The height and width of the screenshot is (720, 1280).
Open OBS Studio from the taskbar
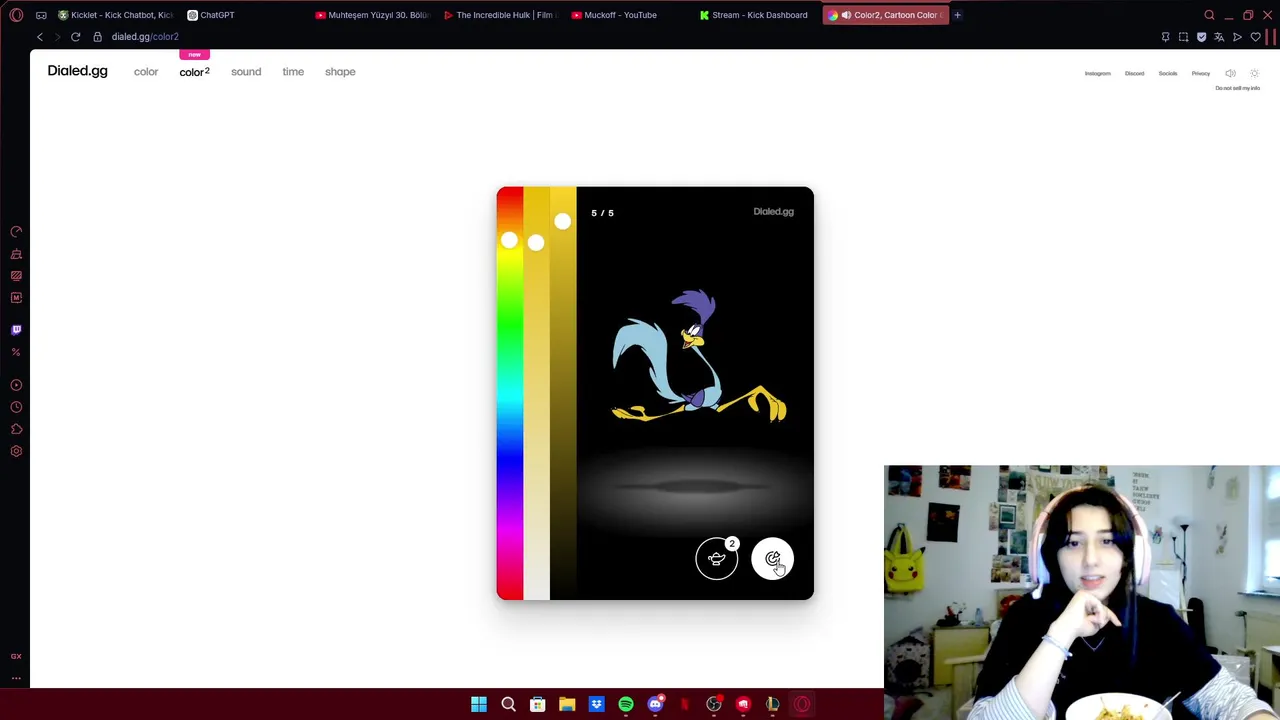point(714,705)
